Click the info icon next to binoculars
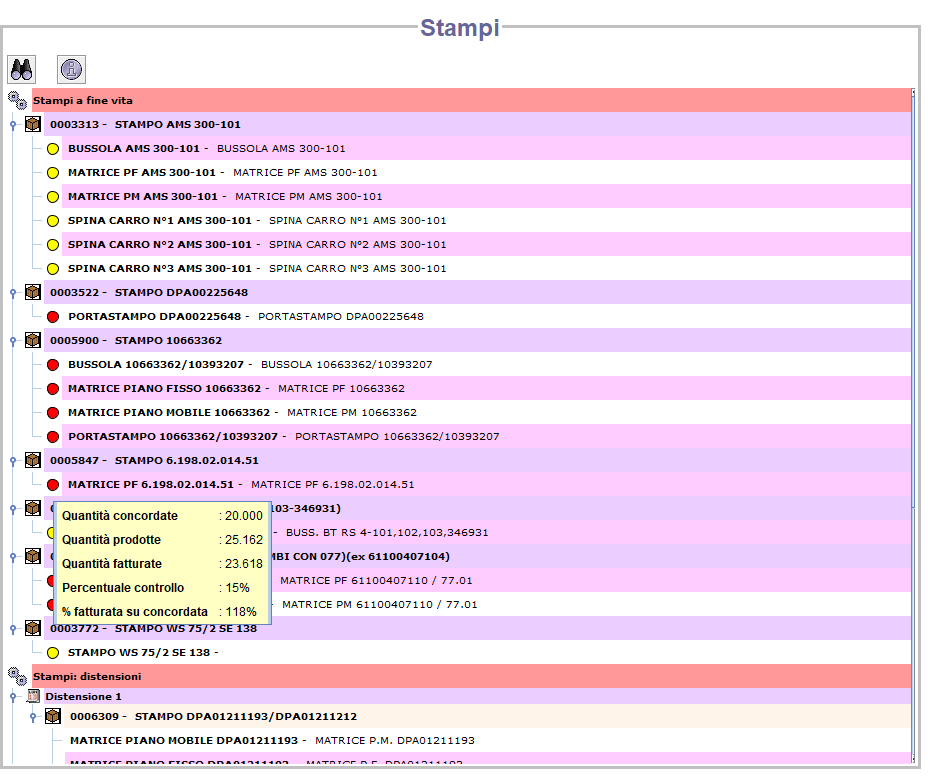Image resolution: width=928 pixels, height=782 pixels. (72, 69)
